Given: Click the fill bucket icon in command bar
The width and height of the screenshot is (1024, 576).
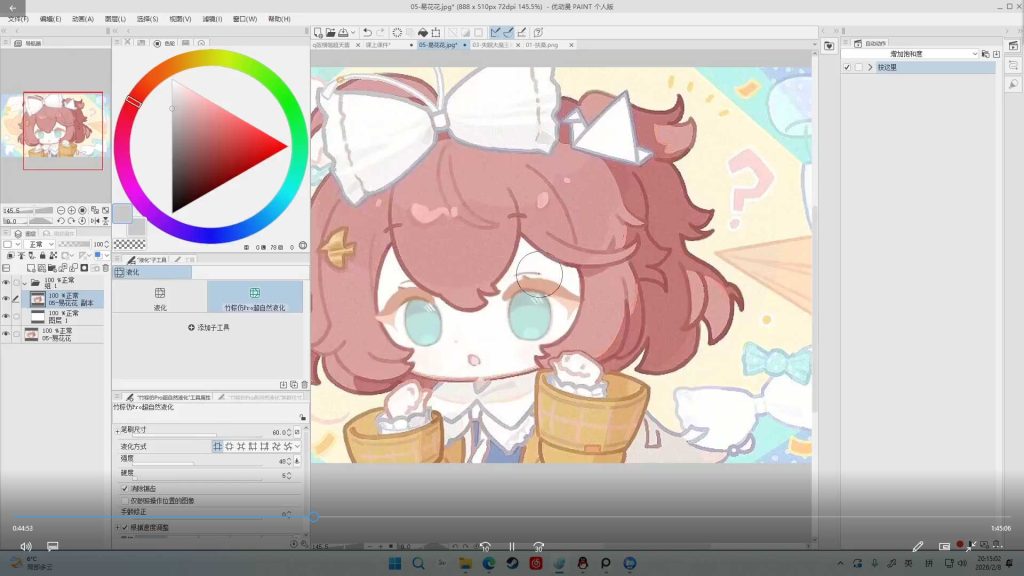Looking at the screenshot, I should point(423,32).
